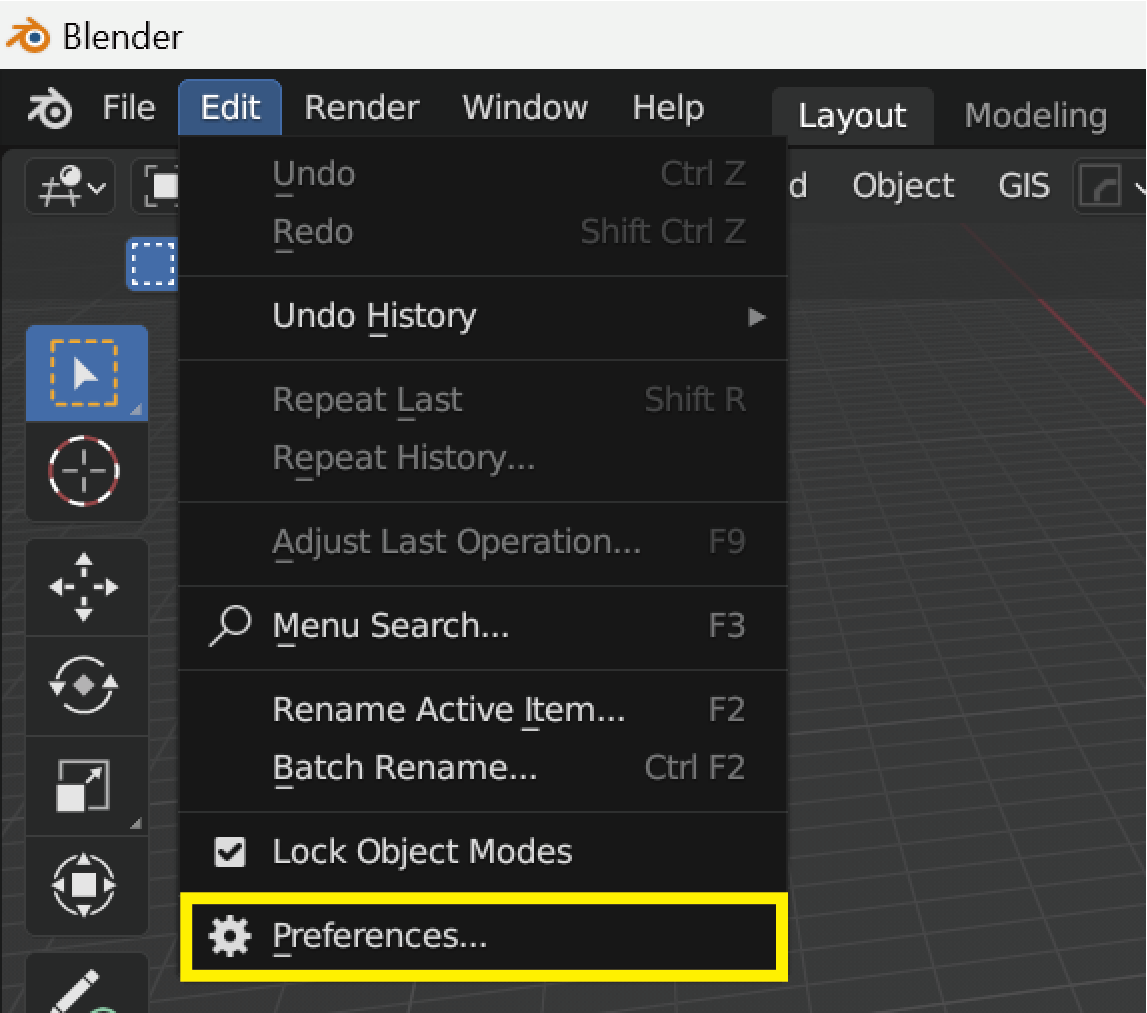Open Menu Search... entry
The width and height of the screenshot is (1147, 1013).
tap(483, 626)
